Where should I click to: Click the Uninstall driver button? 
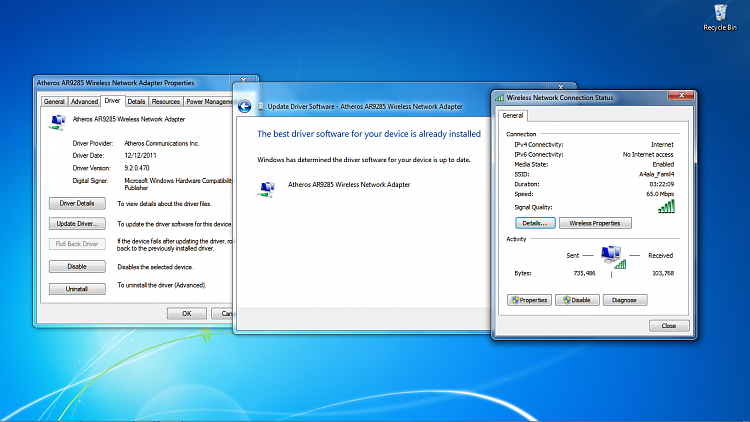point(77,289)
